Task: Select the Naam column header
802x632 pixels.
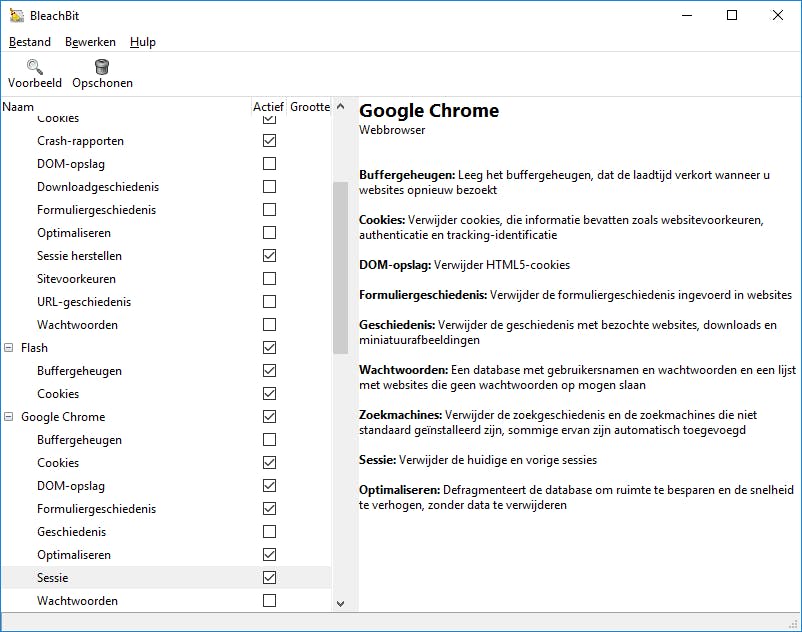Action: tap(126, 107)
